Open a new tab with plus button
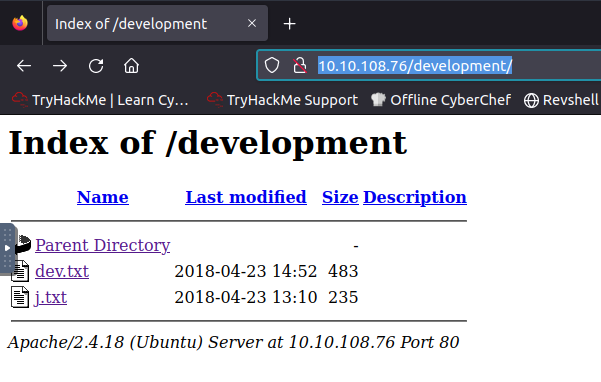Image resolution: width=601 pixels, height=382 pixels. [289, 24]
